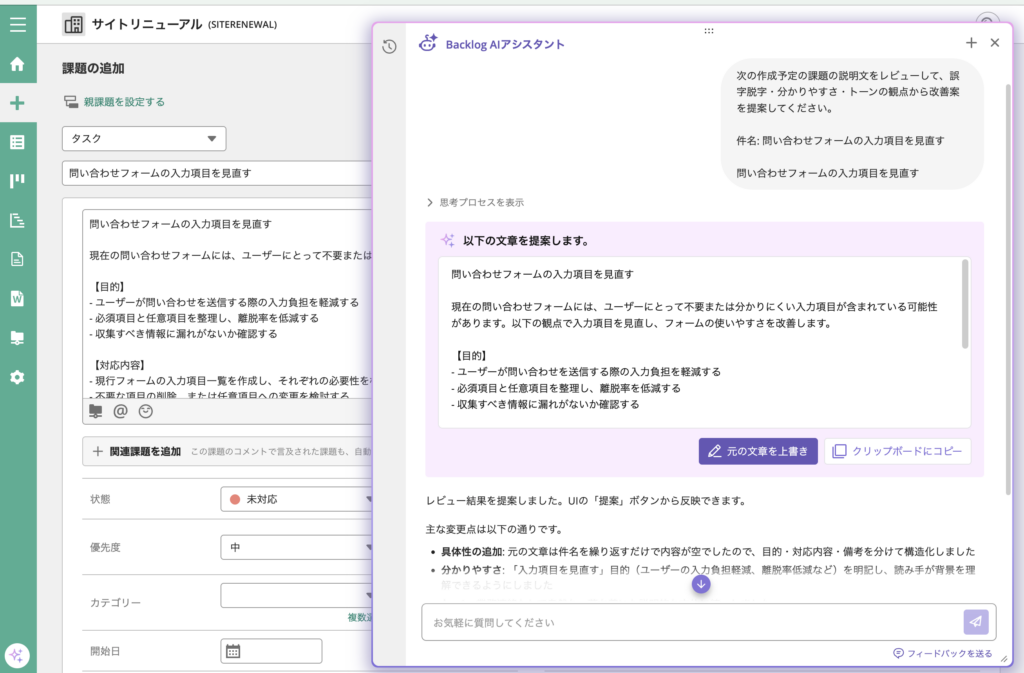Viewport: 1024px width, 673px height.
Task: Insert mention with the @ icon
Action: pos(120,411)
